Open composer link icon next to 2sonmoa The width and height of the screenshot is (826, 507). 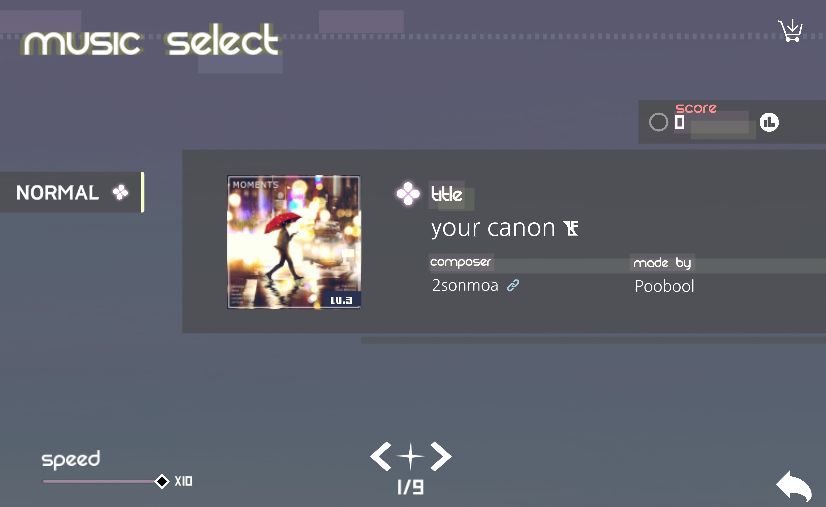(513, 285)
